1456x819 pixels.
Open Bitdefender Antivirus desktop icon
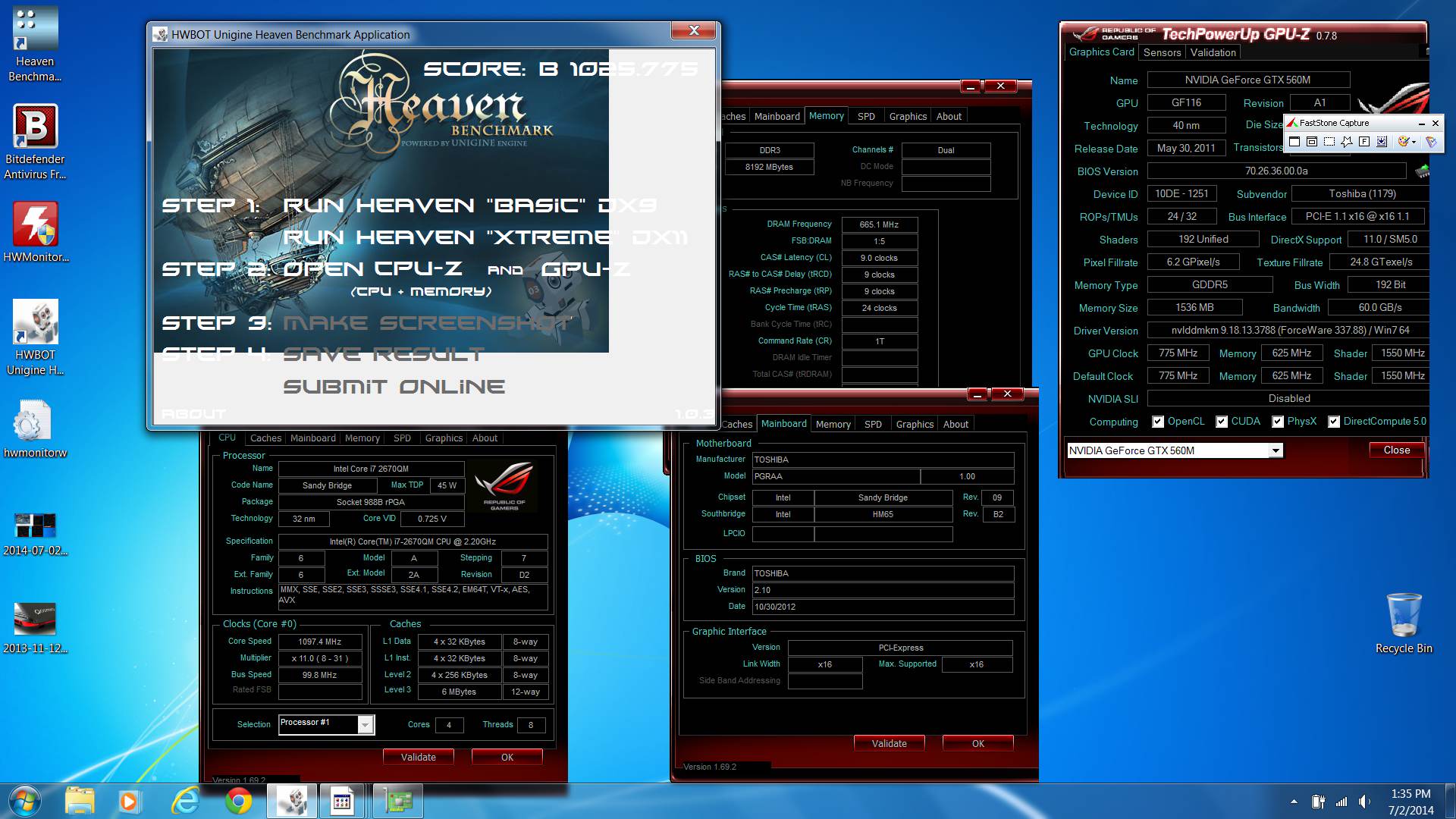[x=35, y=142]
